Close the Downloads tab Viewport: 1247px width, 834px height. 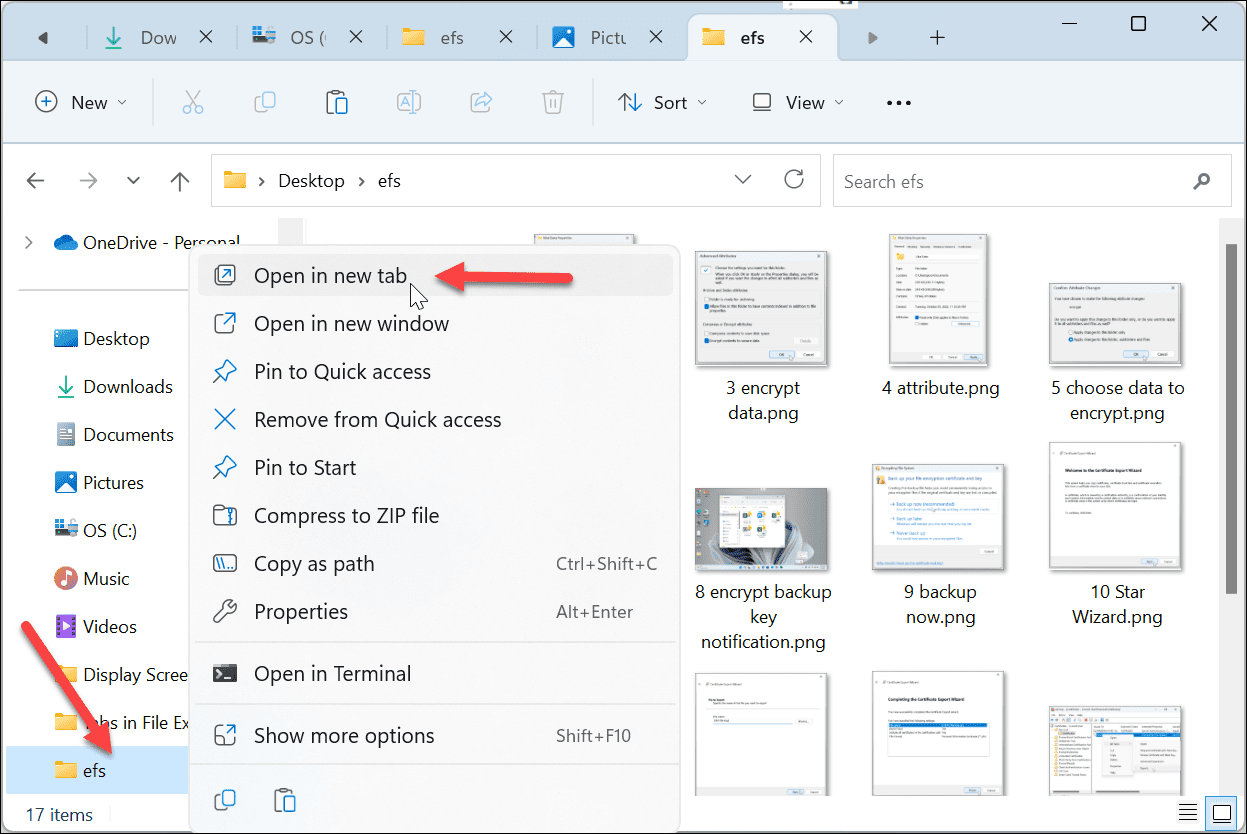point(206,38)
